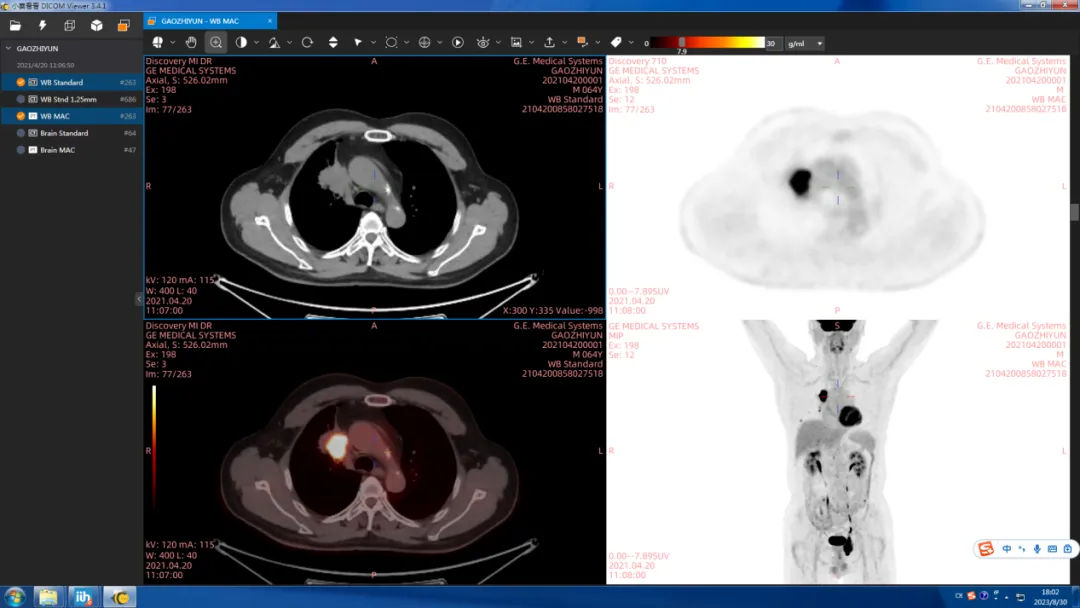Open the dropdown next to crosshair globe tool
Screen dimensions: 1080x608
pyautogui.click(x=439, y=43)
